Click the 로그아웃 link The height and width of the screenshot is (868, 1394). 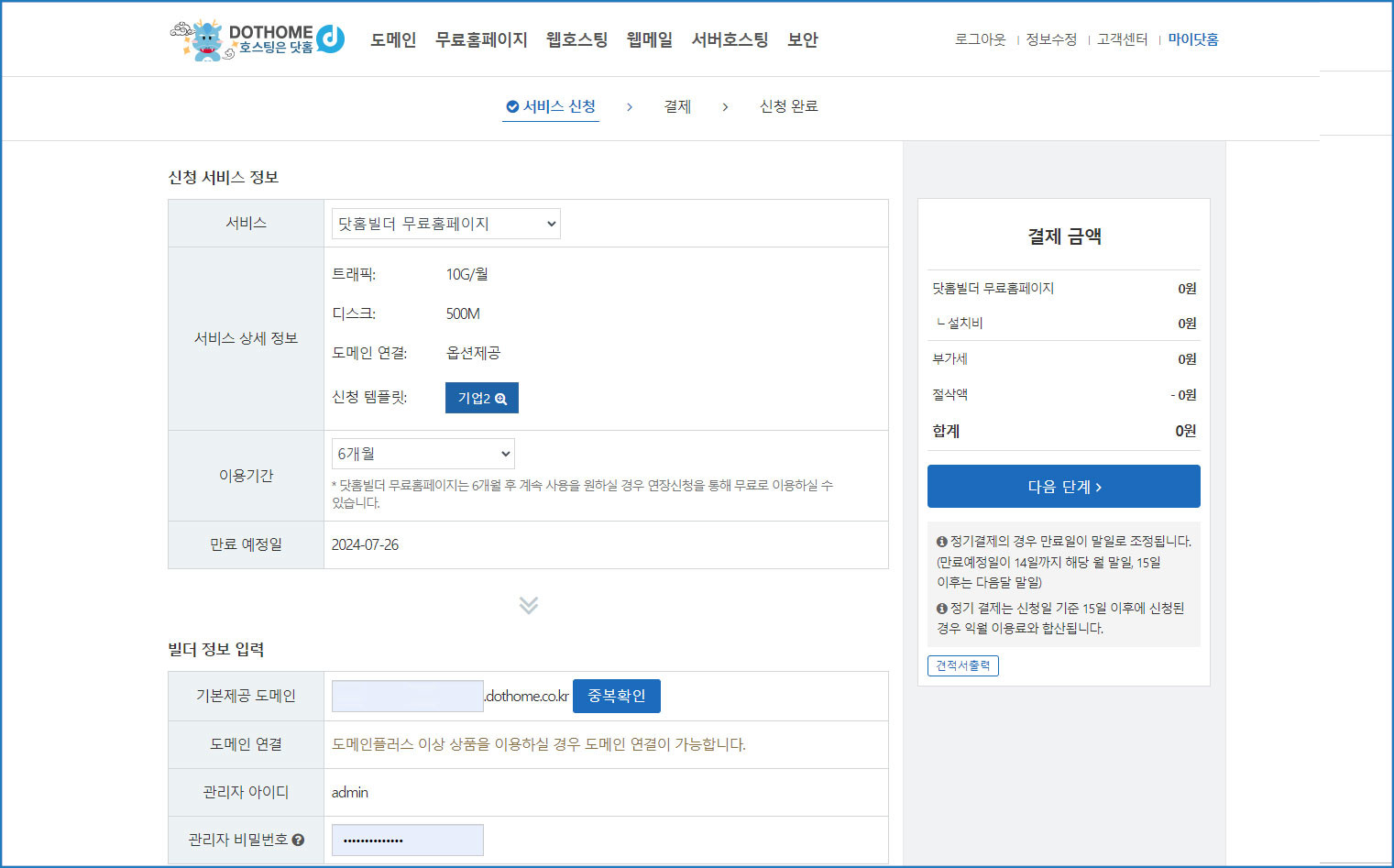pyautogui.click(x=980, y=39)
